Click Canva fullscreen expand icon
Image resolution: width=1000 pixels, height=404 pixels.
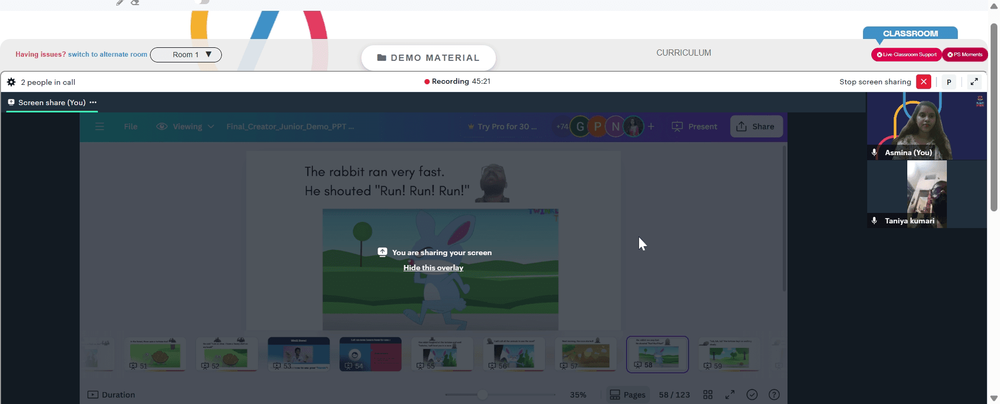click(x=730, y=394)
